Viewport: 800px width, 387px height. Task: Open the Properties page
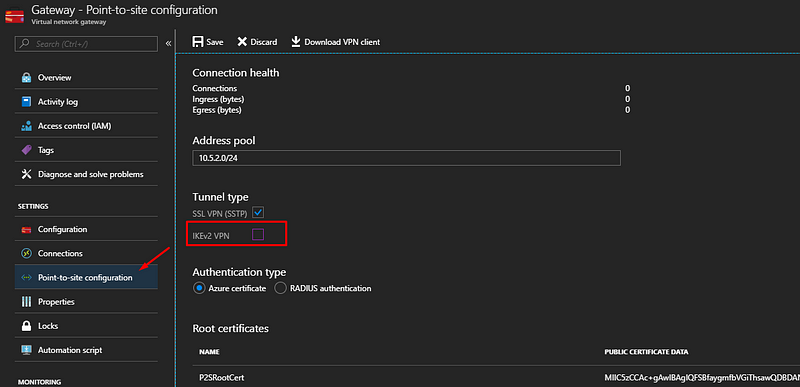click(86, 302)
